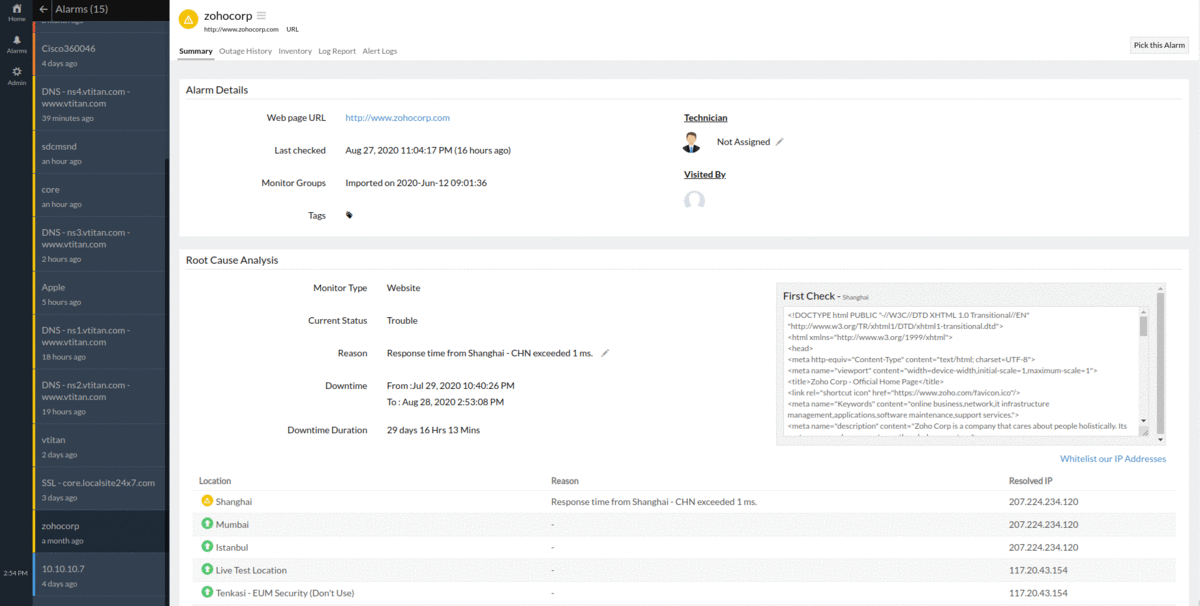This screenshot has height=606, width=1200.
Task: Edit the Reason using its pencil icon
Action: point(605,353)
